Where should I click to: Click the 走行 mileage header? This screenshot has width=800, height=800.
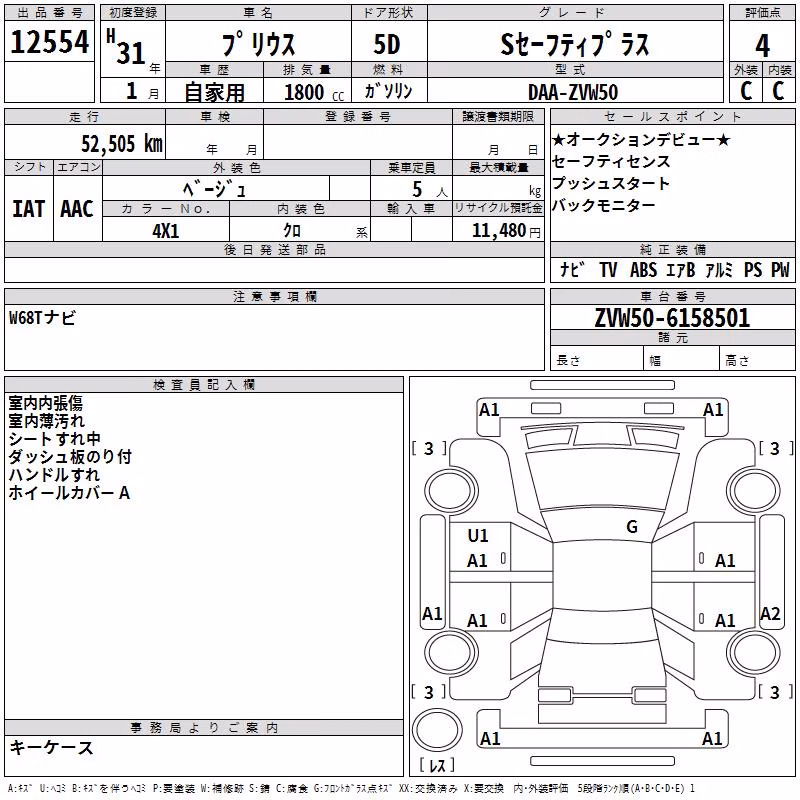(x=85, y=117)
